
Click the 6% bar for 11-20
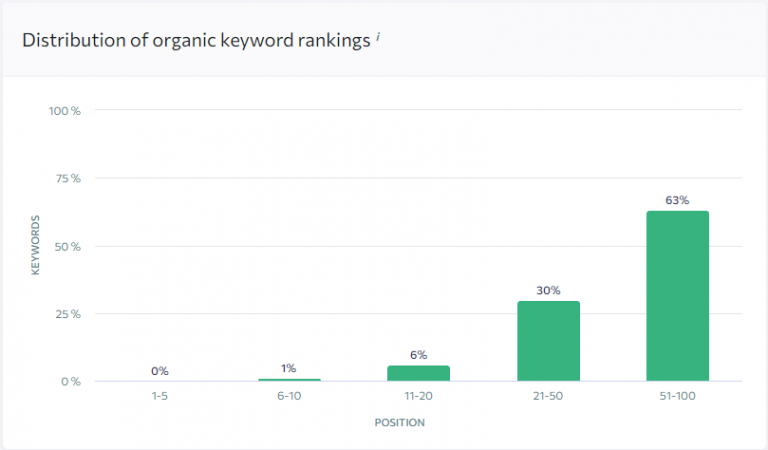[x=418, y=373]
